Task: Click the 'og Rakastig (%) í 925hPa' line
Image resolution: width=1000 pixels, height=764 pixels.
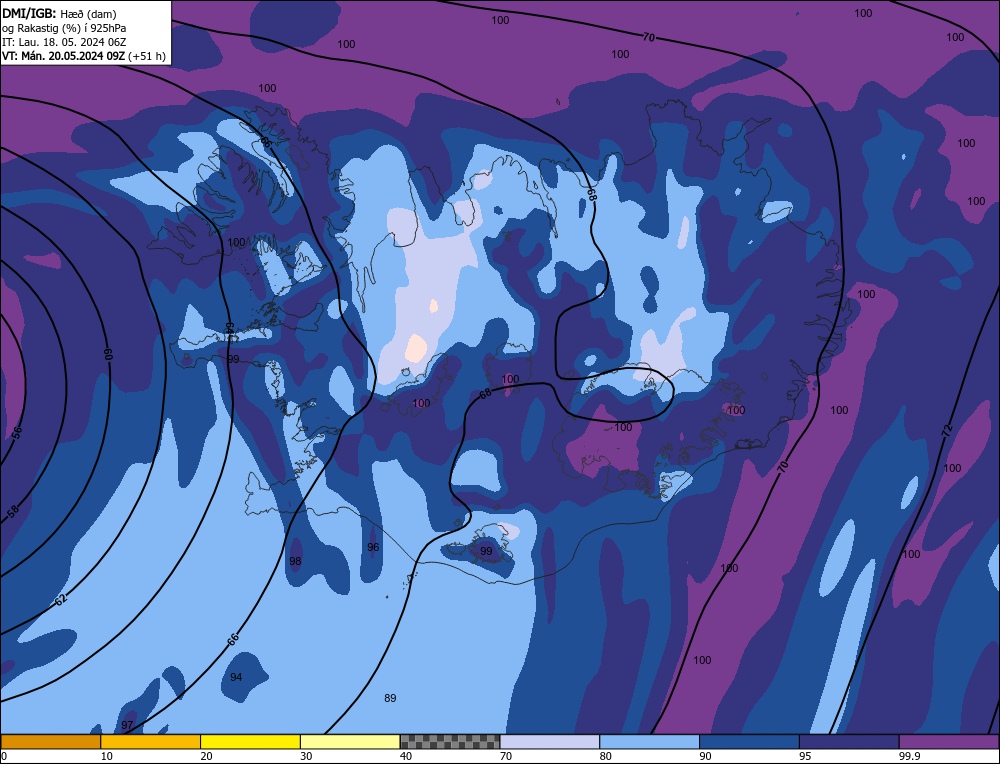Action: pyautogui.click(x=64, y=28)
